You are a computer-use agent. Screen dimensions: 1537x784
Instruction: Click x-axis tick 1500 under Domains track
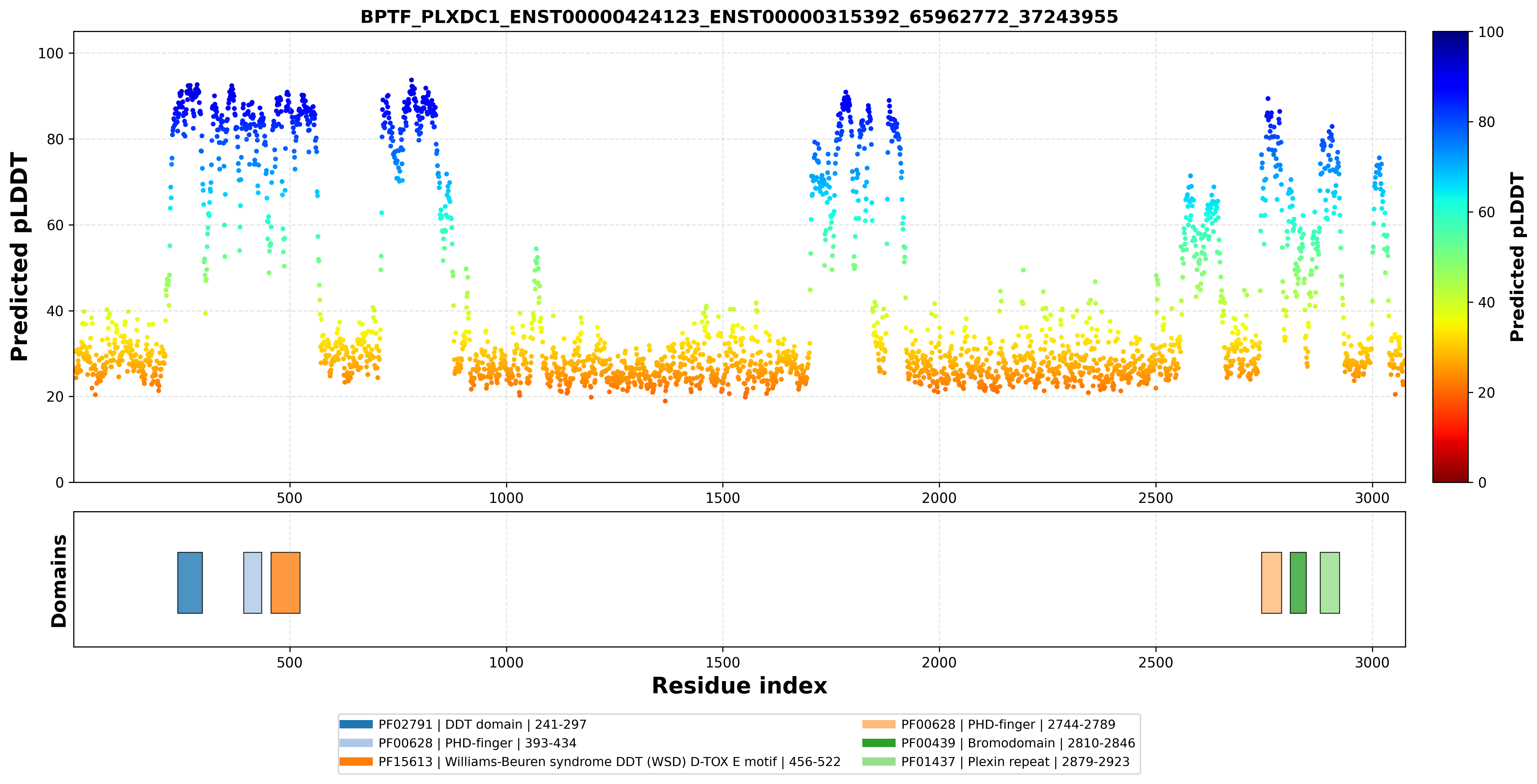click(x=723, y=662)
